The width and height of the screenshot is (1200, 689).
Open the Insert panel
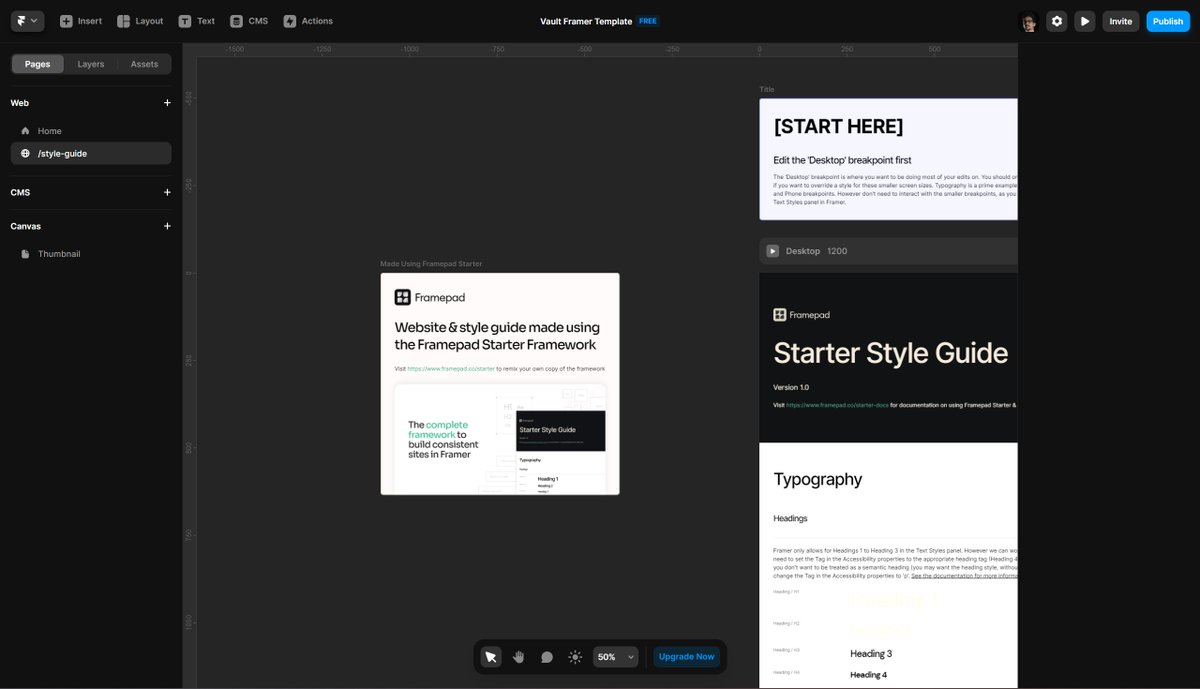click(80, 20)
